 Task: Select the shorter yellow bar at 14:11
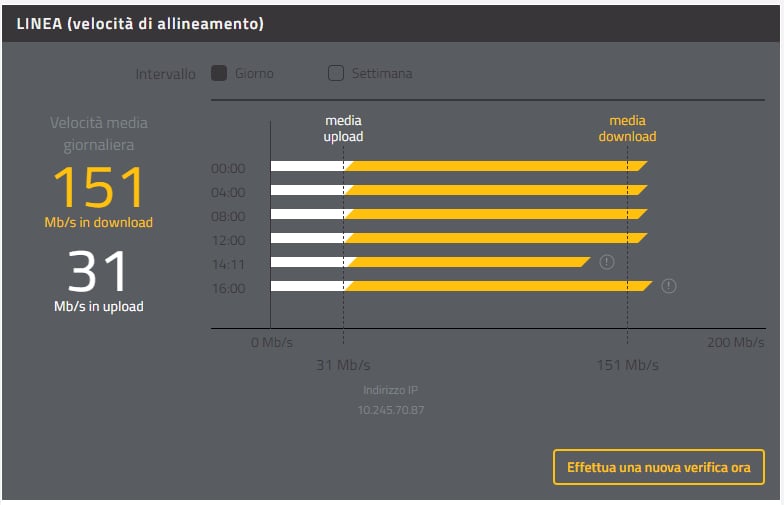click(467, 262)
